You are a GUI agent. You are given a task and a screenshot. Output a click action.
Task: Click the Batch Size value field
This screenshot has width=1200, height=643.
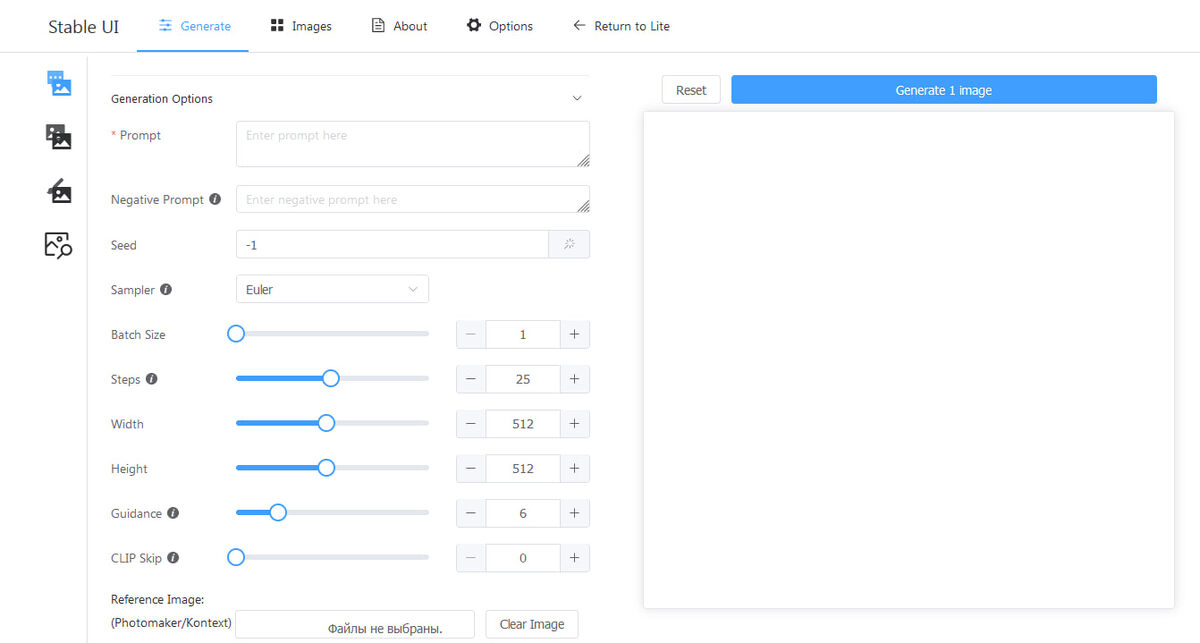523,334
